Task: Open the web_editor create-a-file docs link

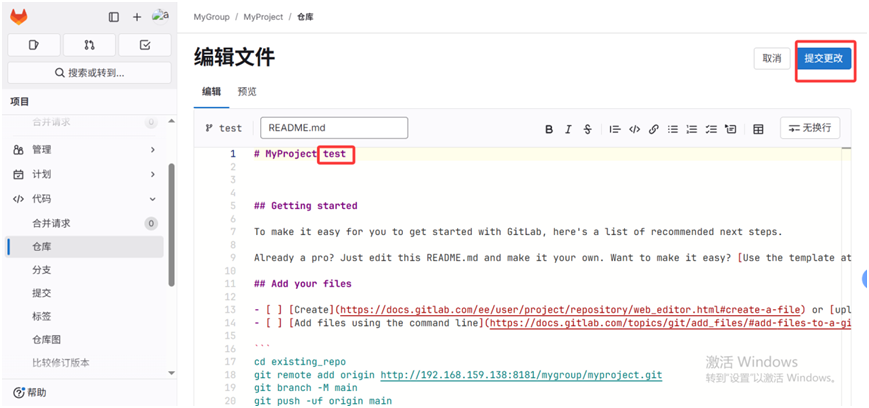Action: point(571,309)
